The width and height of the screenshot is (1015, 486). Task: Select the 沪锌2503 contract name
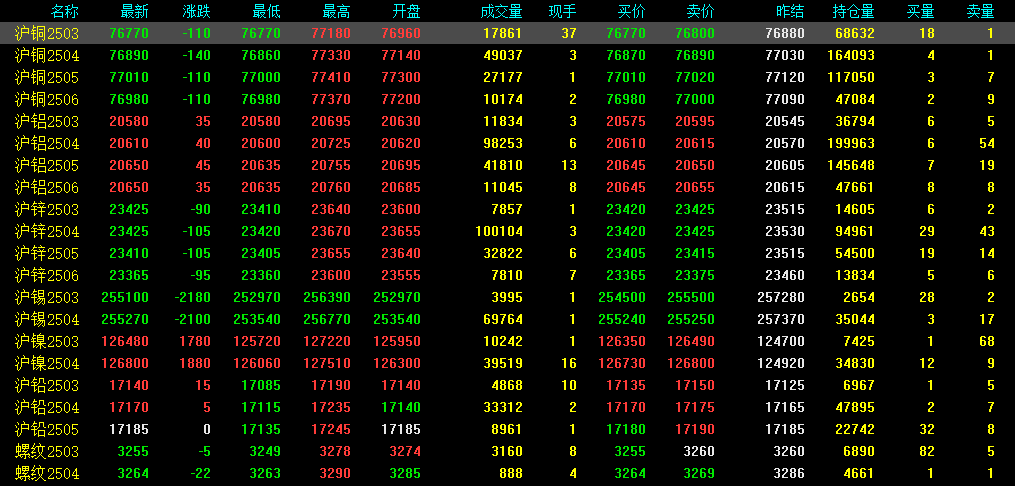(47, 210)
